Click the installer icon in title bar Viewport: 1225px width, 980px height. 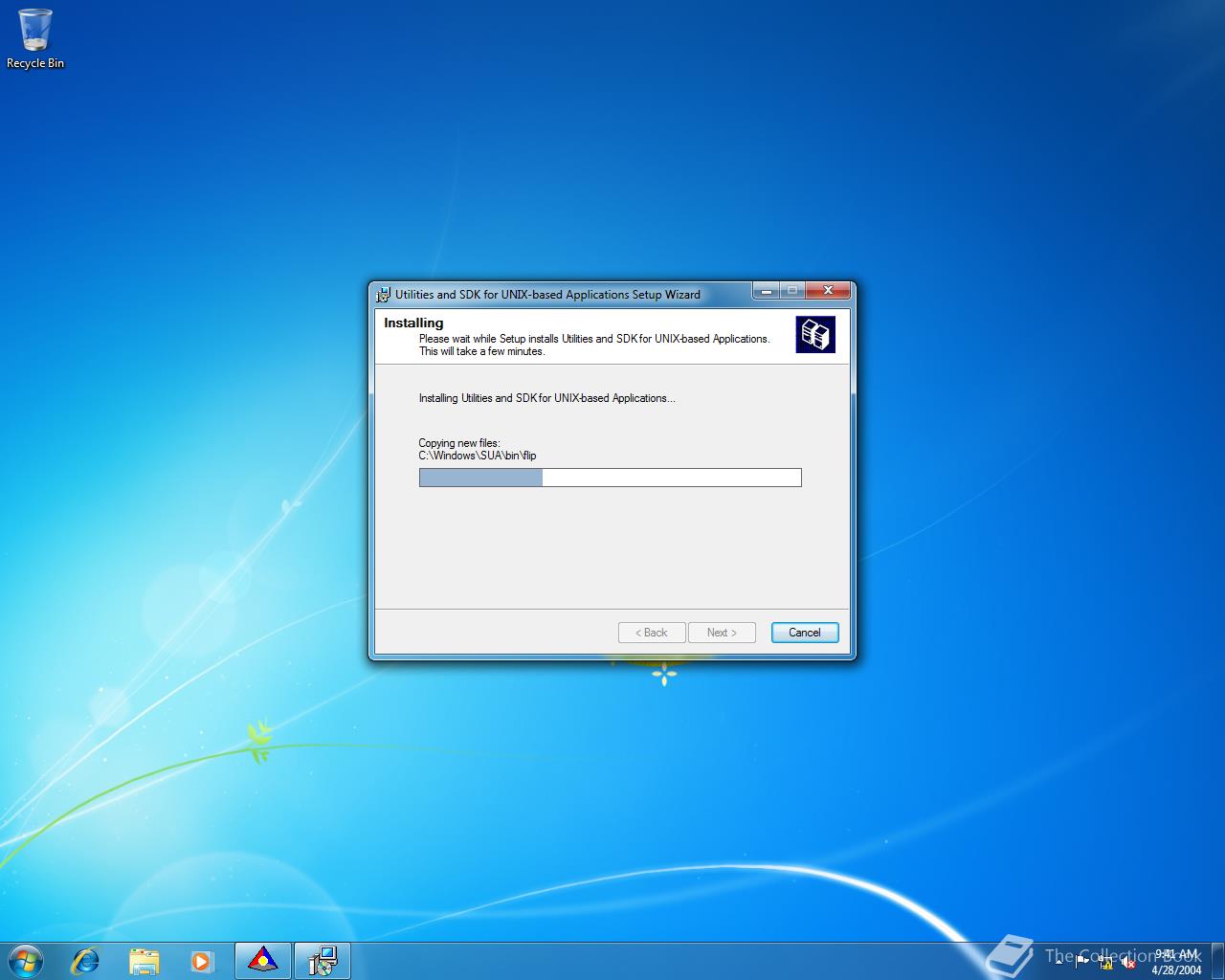click(x=384, y=295)
